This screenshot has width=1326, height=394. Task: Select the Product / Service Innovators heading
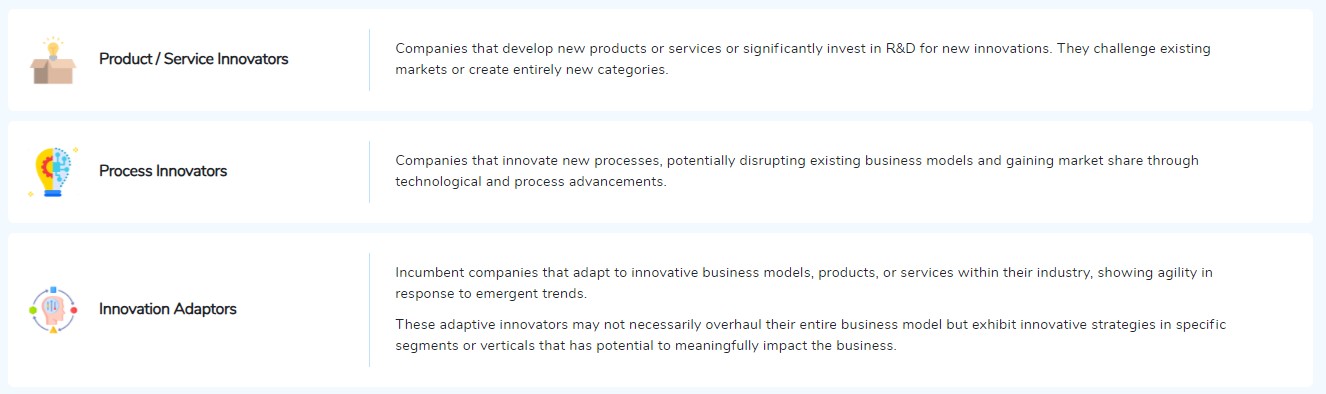193,59
